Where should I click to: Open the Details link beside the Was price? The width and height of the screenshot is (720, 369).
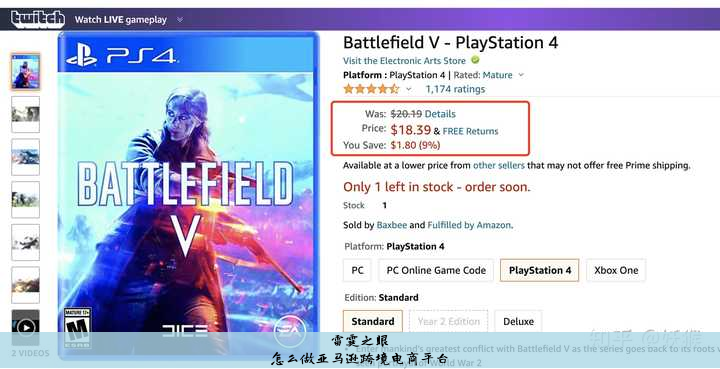point(440,114)
